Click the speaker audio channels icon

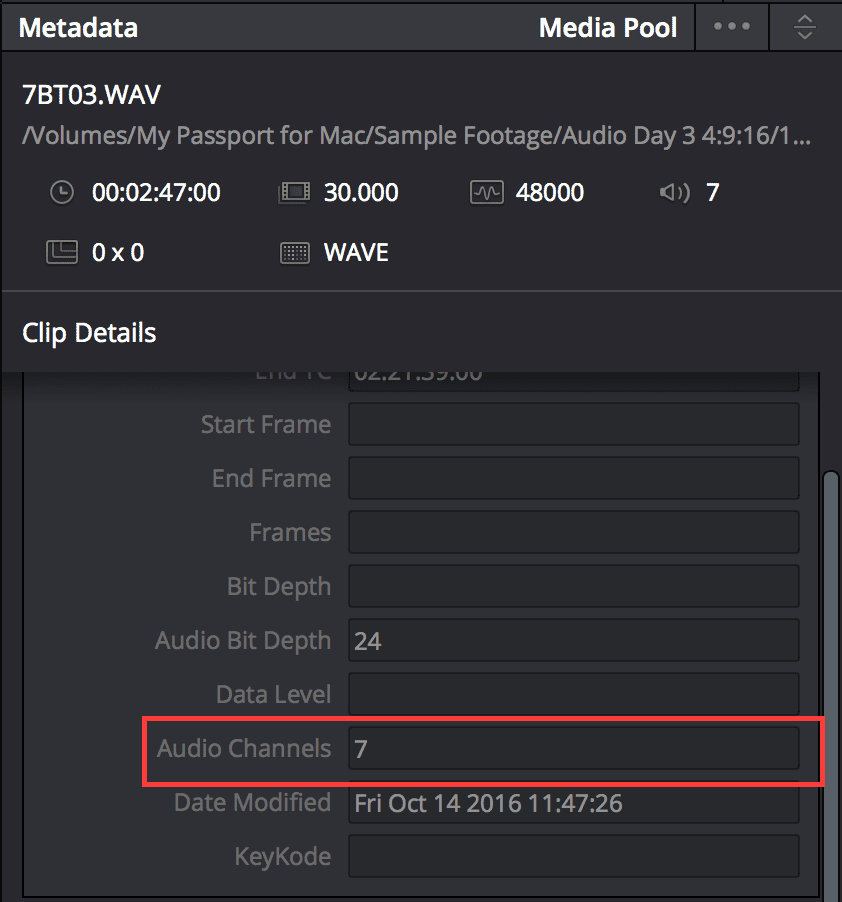675,192
